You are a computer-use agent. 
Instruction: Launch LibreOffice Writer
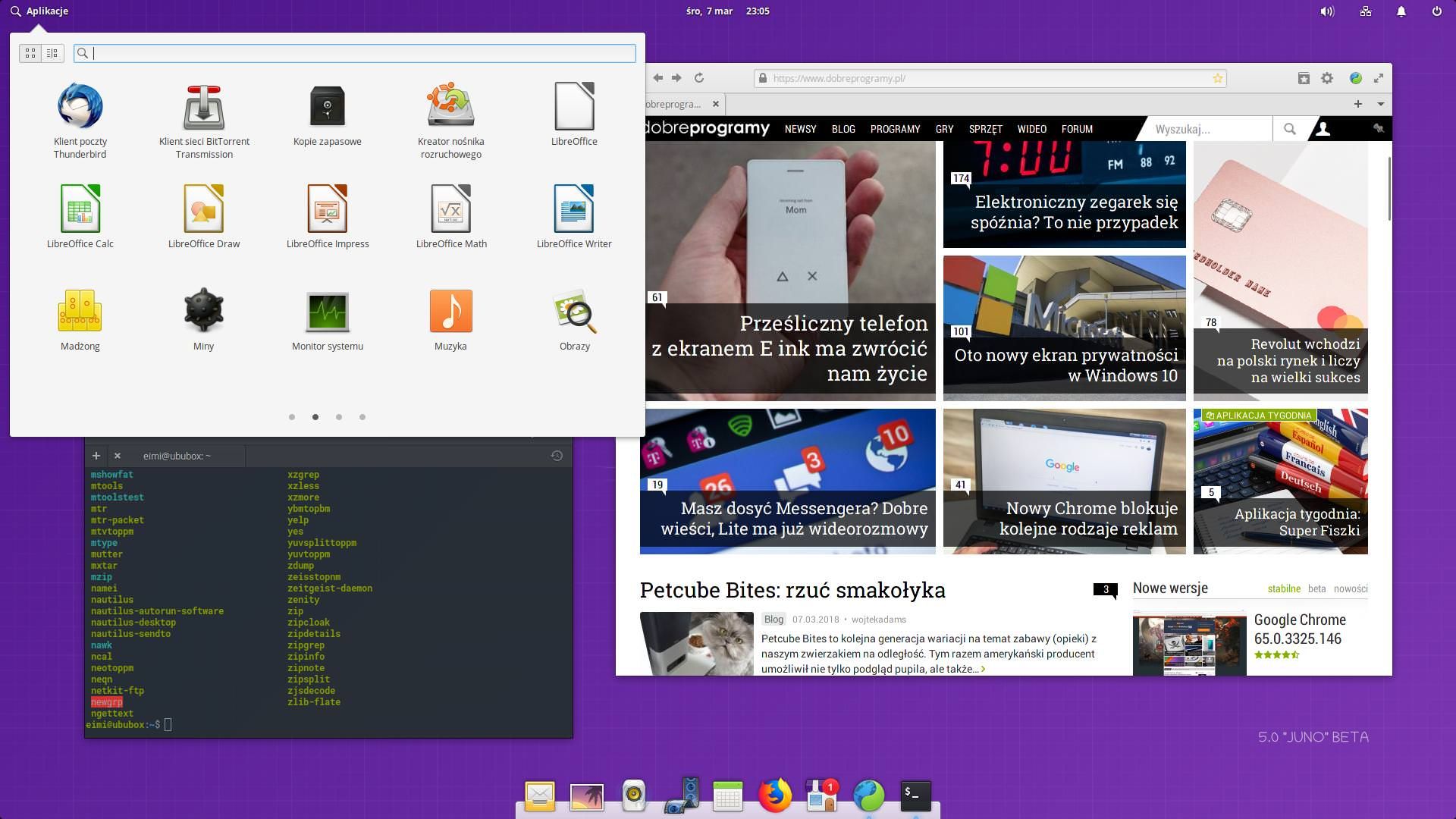click(573, 209)
